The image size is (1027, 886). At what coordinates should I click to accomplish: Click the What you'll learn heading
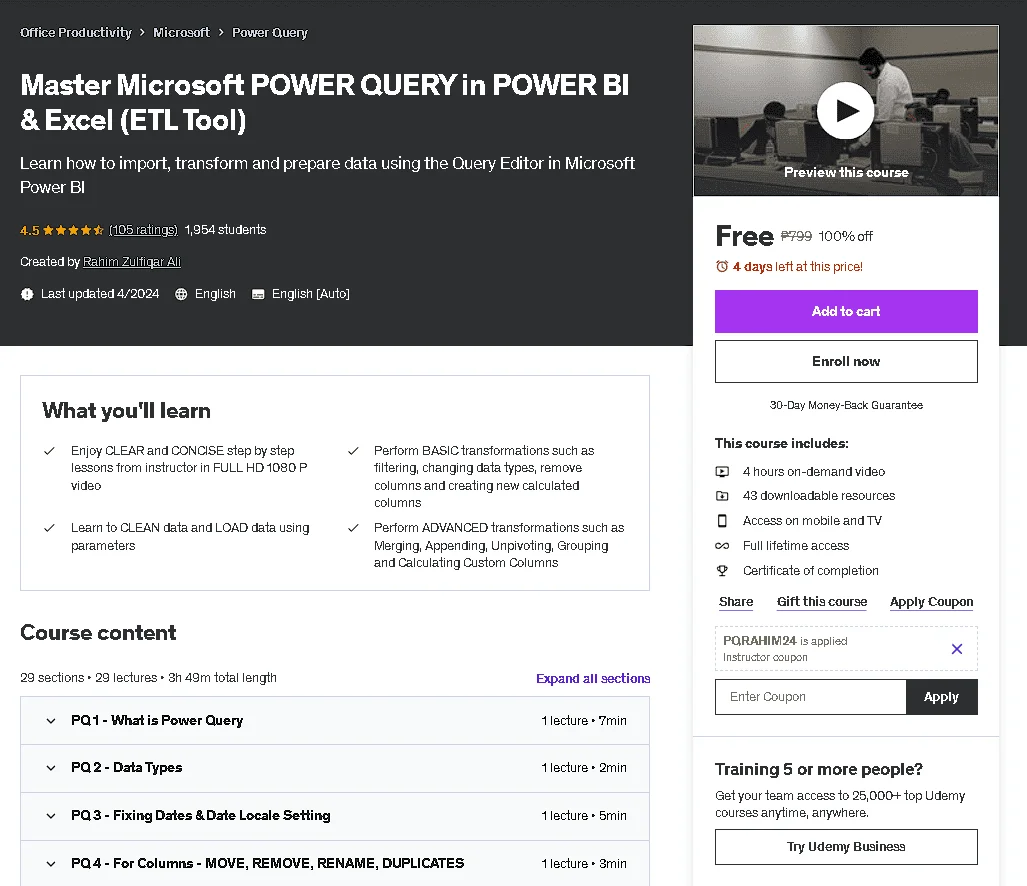[x=126, y=411]
